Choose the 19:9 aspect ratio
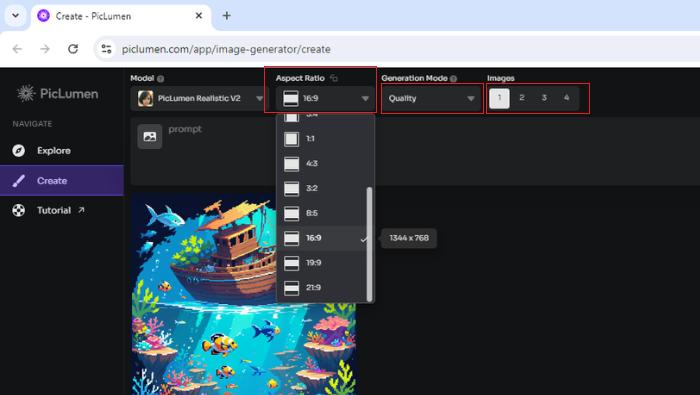Screen dimensions: 700x395 (x=322, y=263)
